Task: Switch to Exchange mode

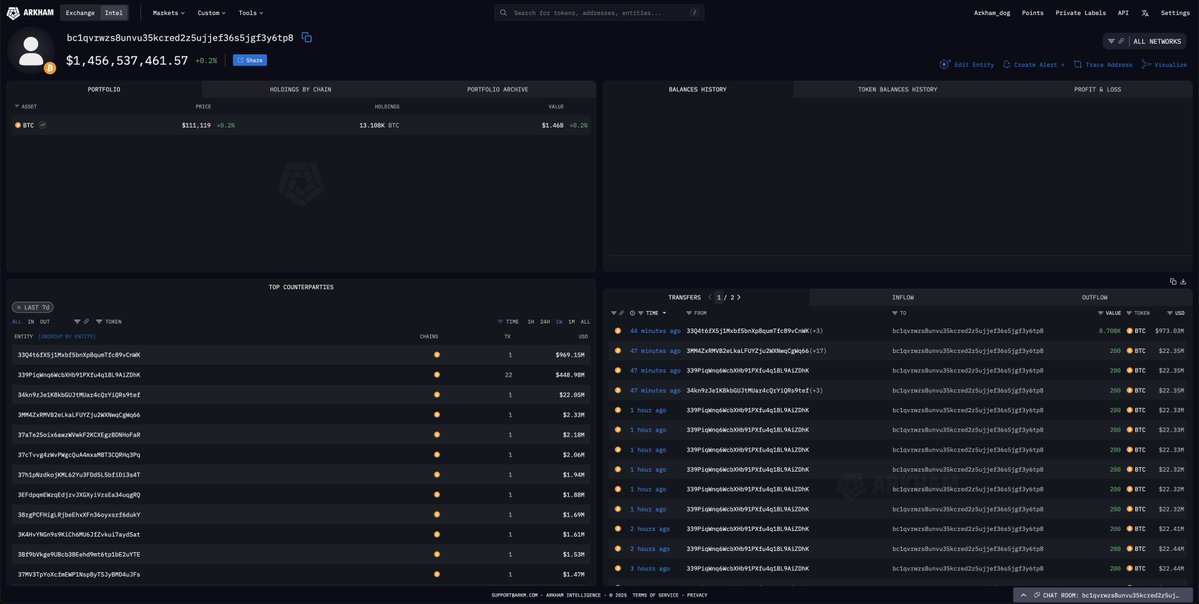Action: (80, 13)
